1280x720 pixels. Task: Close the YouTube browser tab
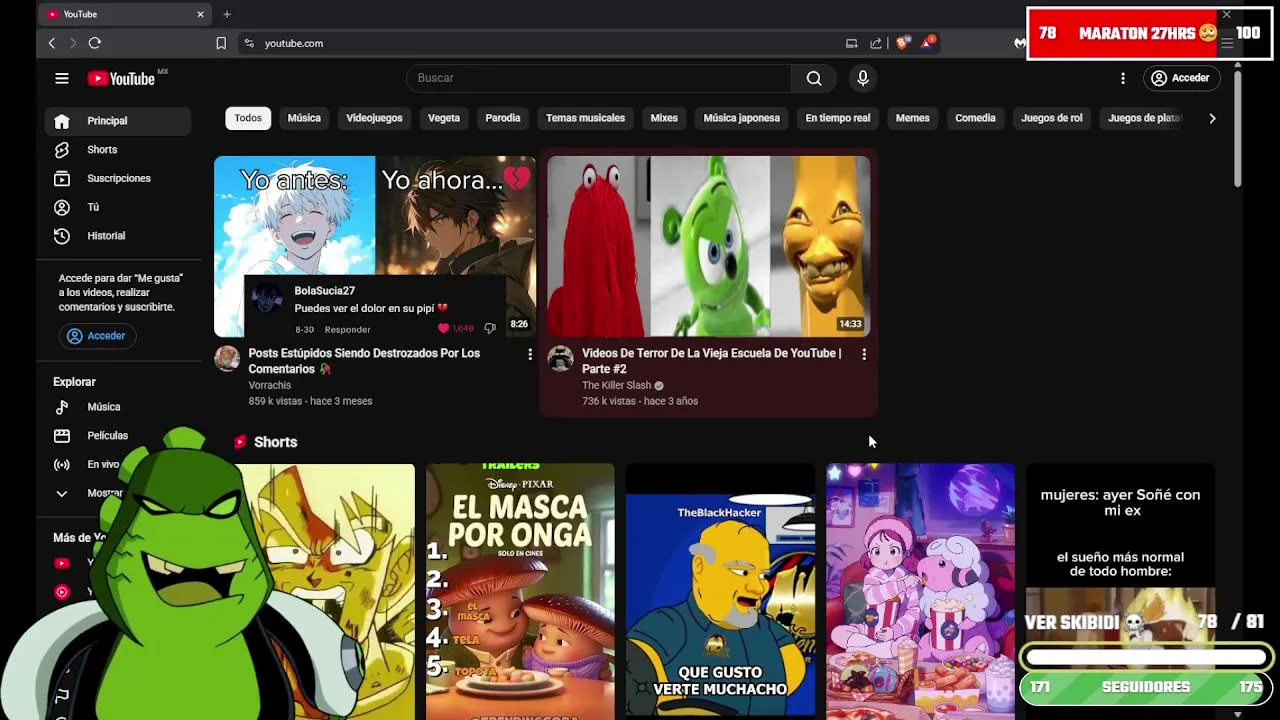coord(200,14)
